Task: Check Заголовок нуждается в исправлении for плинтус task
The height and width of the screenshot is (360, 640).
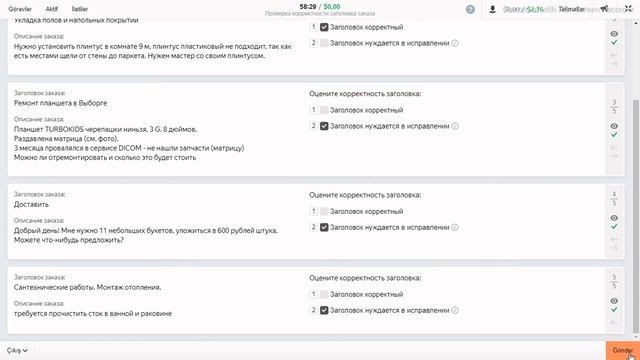Action: click(x=324, y=43)
